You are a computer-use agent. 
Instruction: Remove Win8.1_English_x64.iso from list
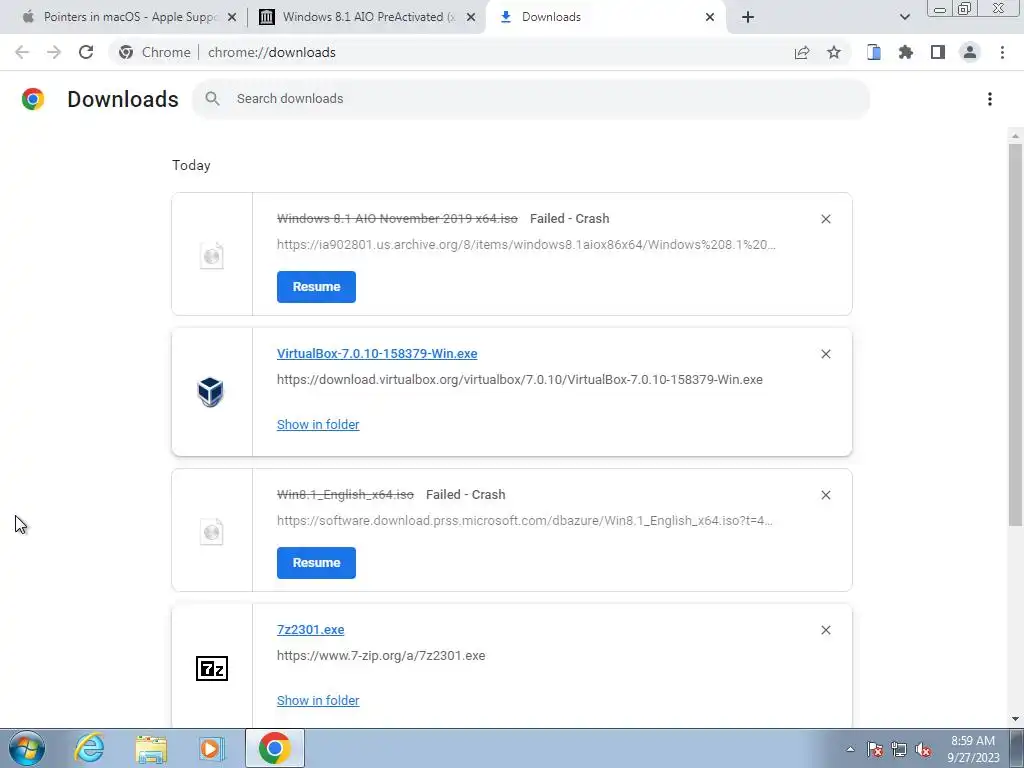[x=825, y=495]
